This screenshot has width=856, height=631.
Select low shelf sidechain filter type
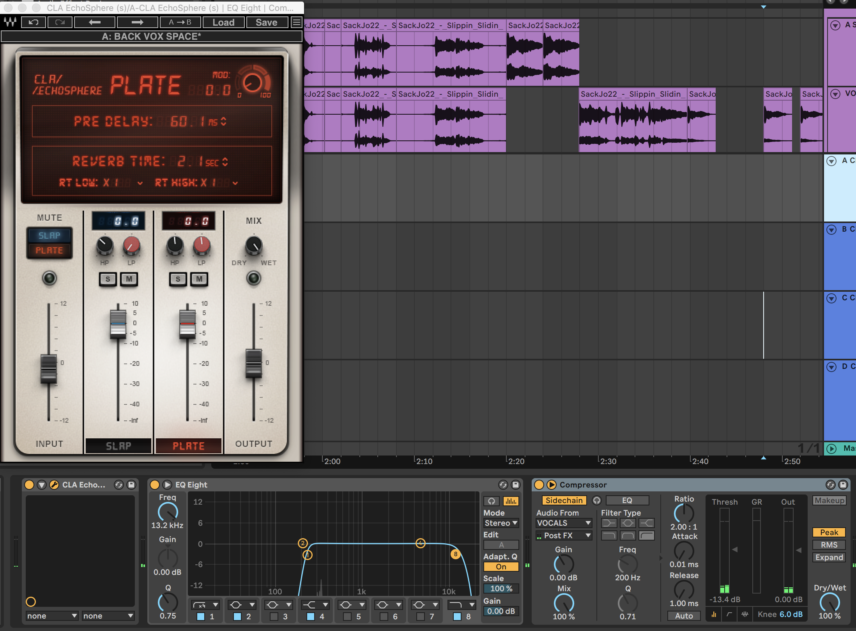609,523
